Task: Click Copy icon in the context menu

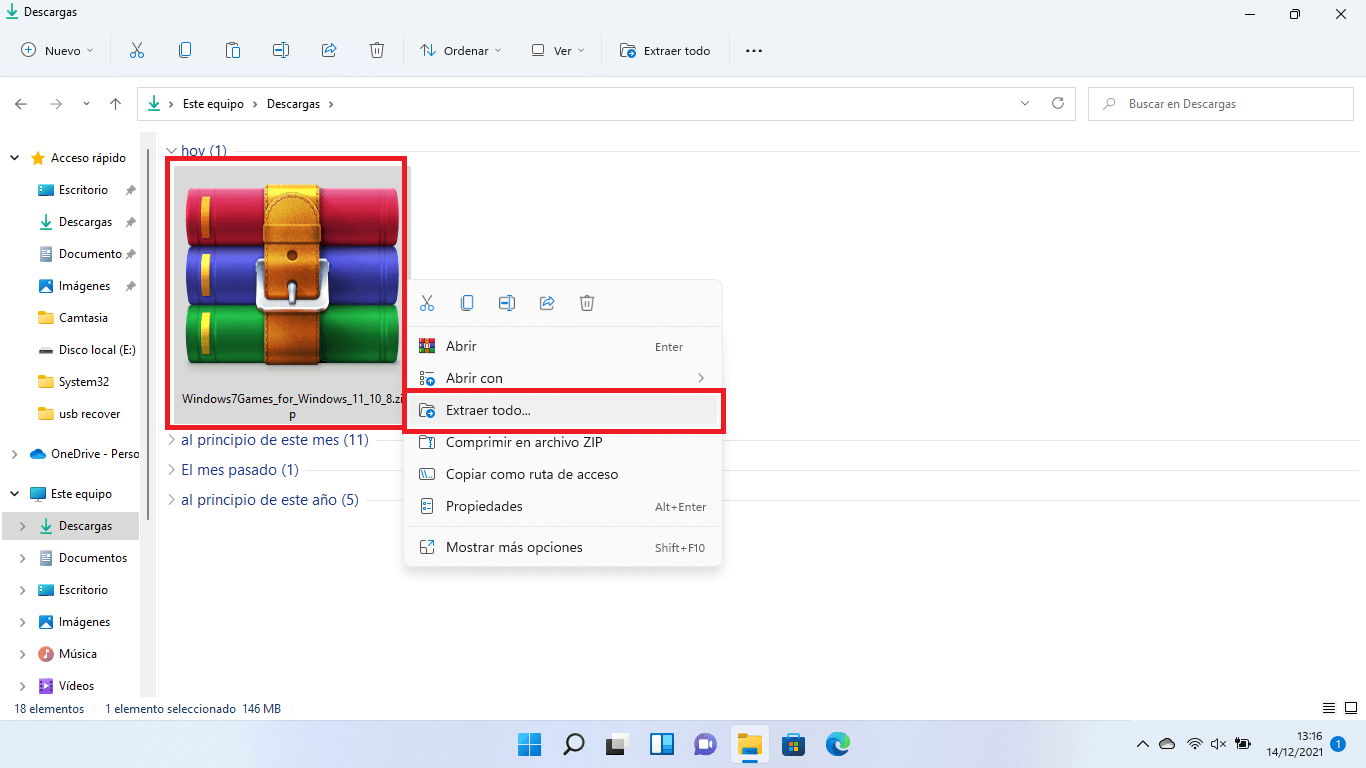Action: pos(467,303)
